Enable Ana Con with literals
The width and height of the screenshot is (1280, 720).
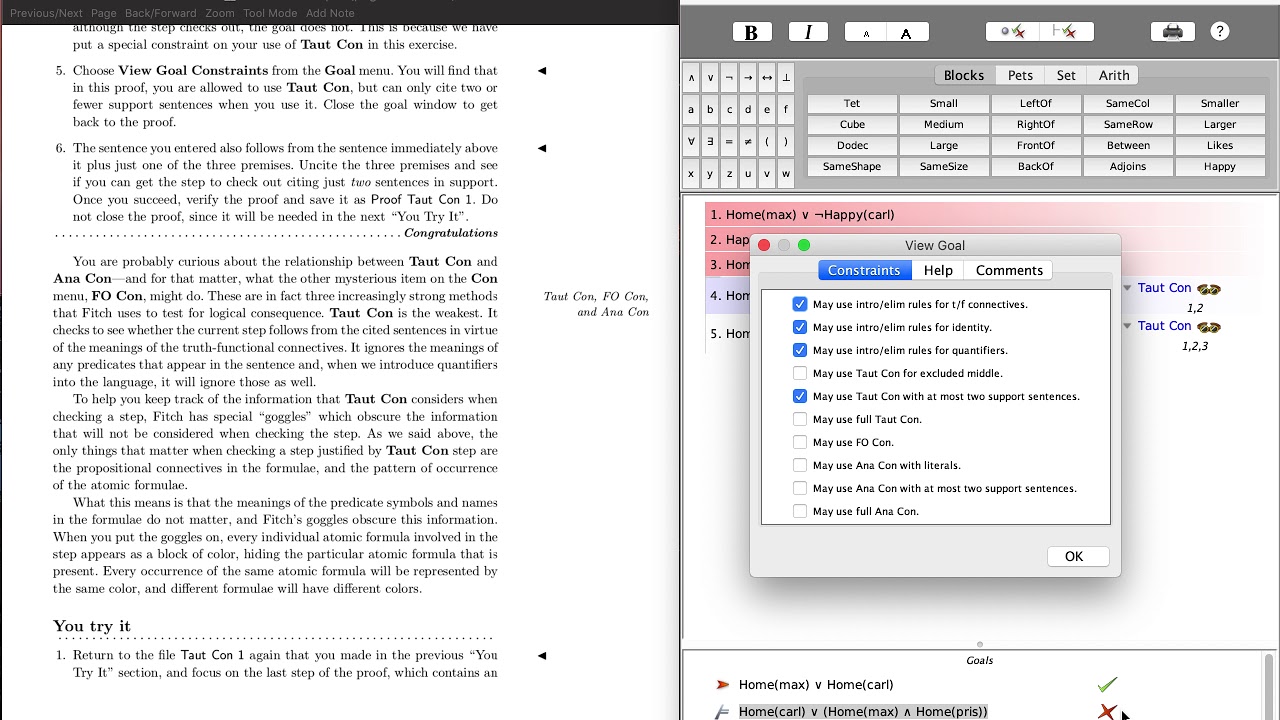click(800, 465)
